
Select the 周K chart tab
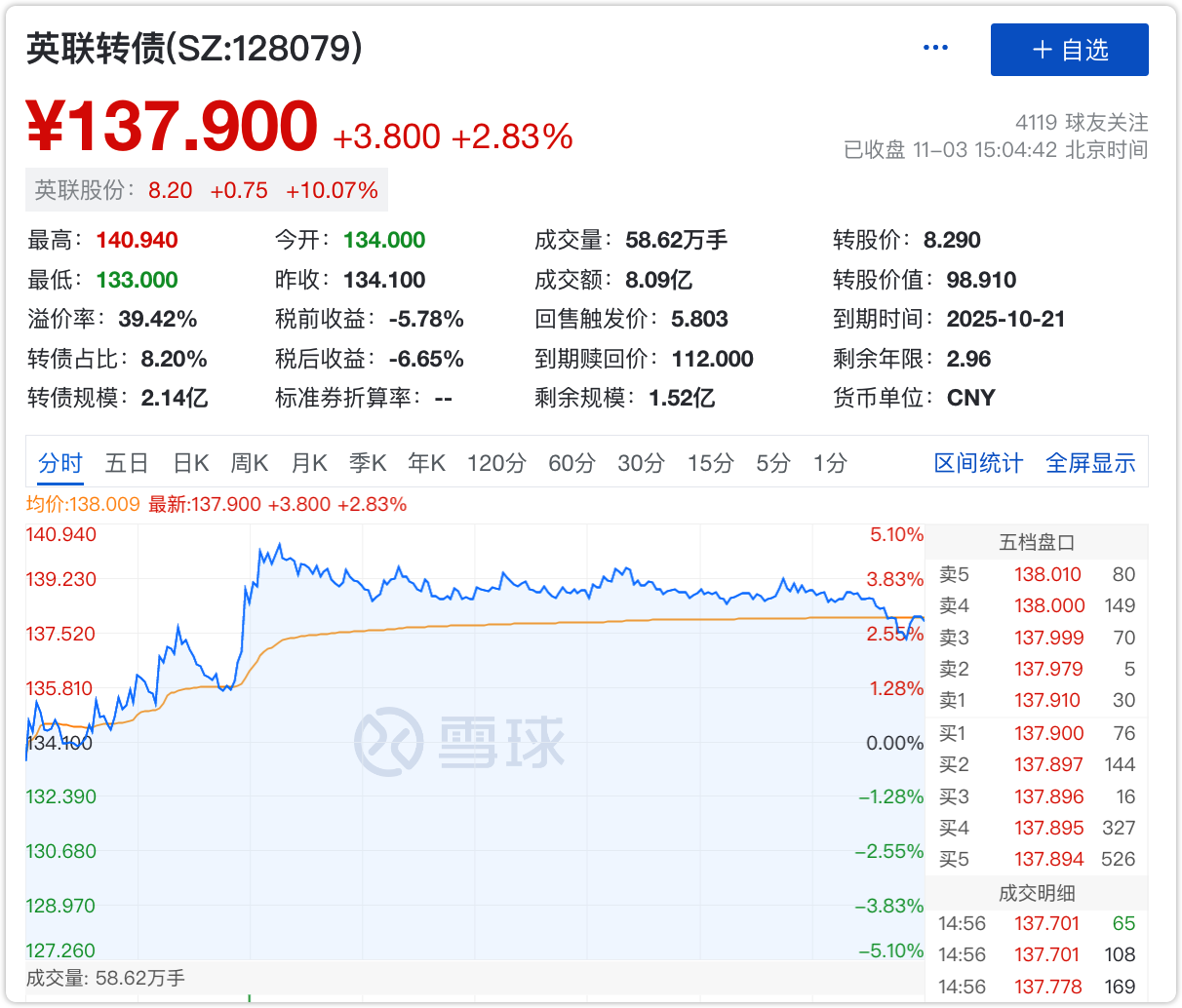(250, 463)
